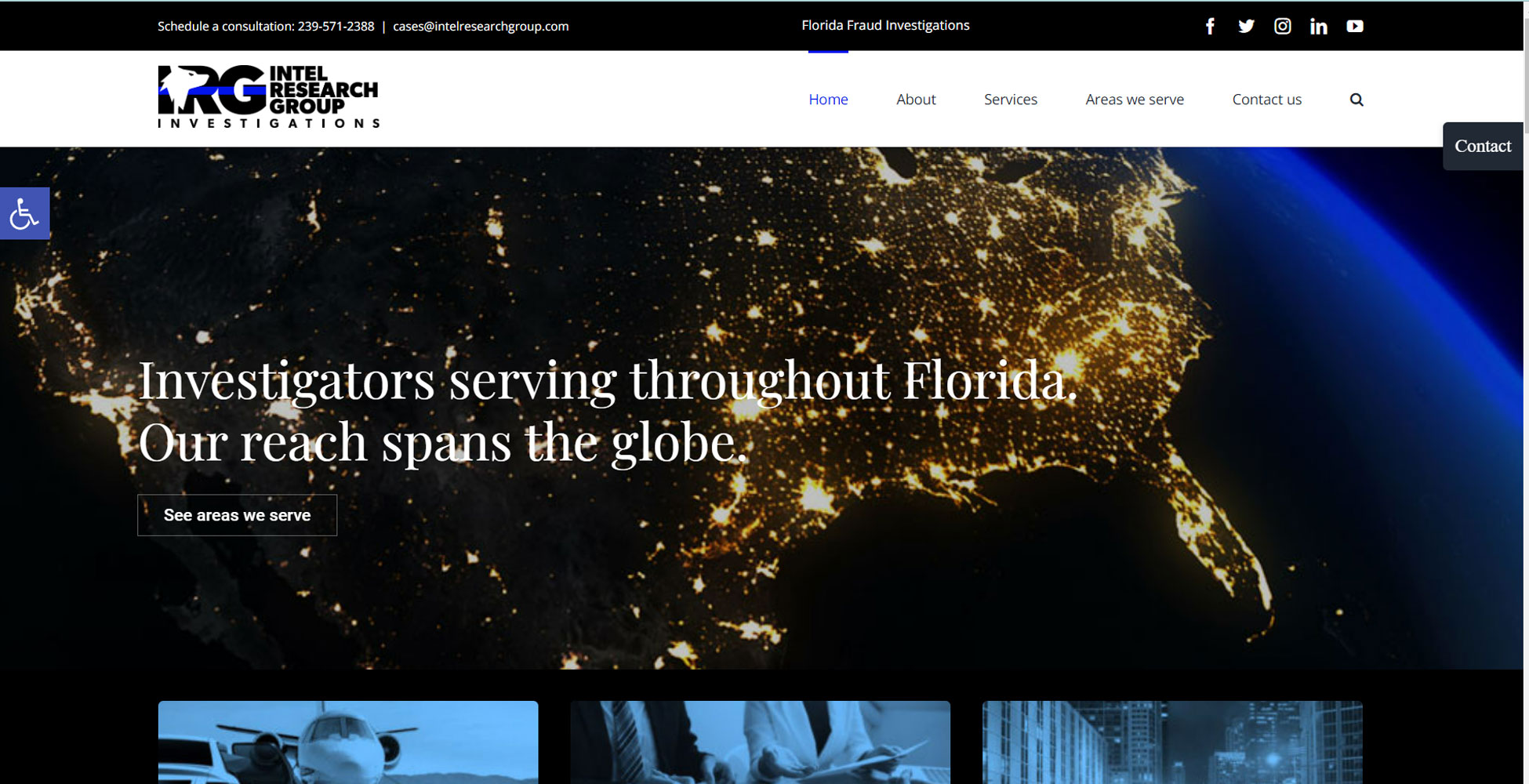Open the LinkedIn icon link
Screen dimensions: 1529x784
(x=1318, y=27)
